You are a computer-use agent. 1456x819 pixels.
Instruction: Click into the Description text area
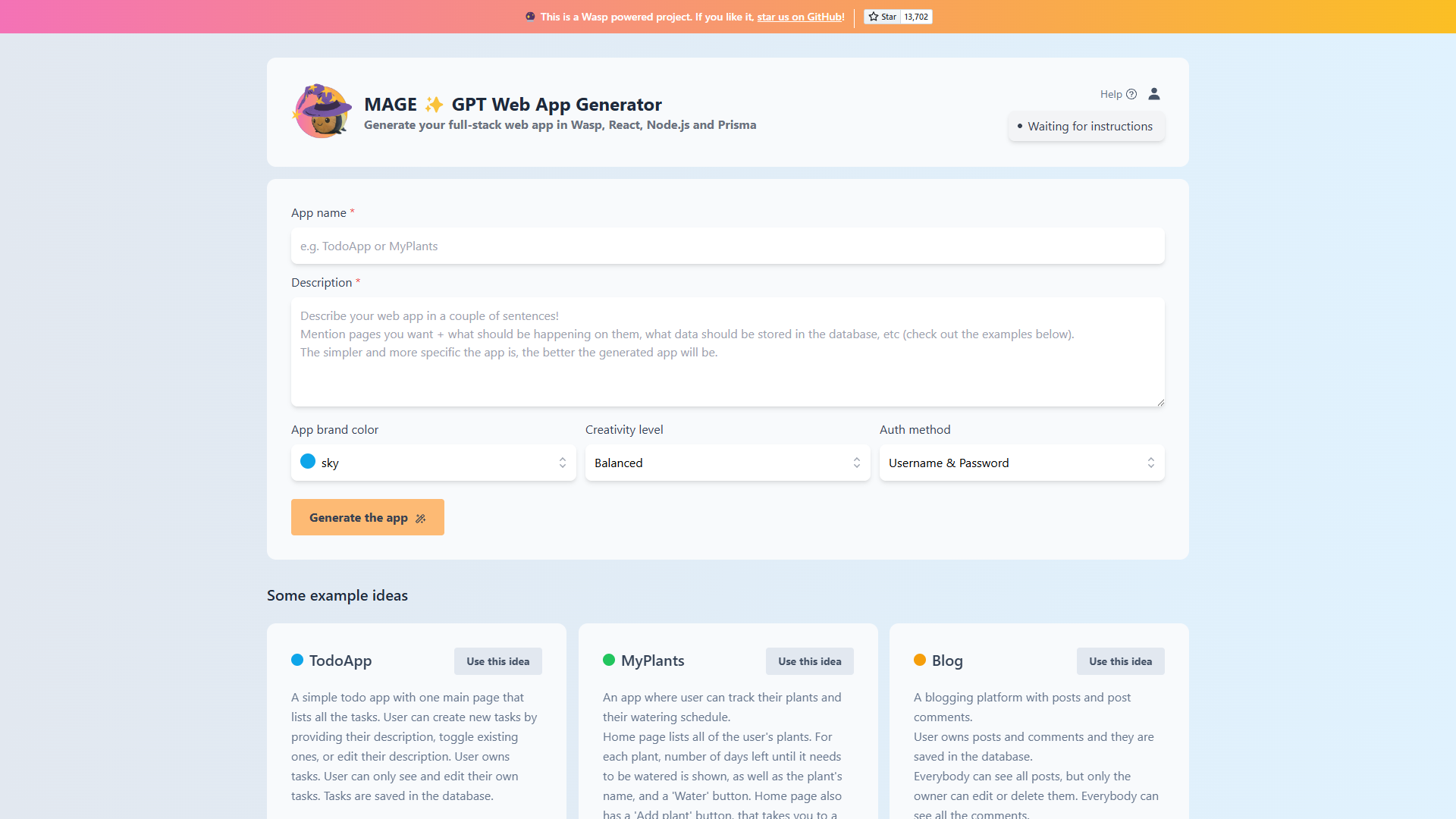pos(727,352)
